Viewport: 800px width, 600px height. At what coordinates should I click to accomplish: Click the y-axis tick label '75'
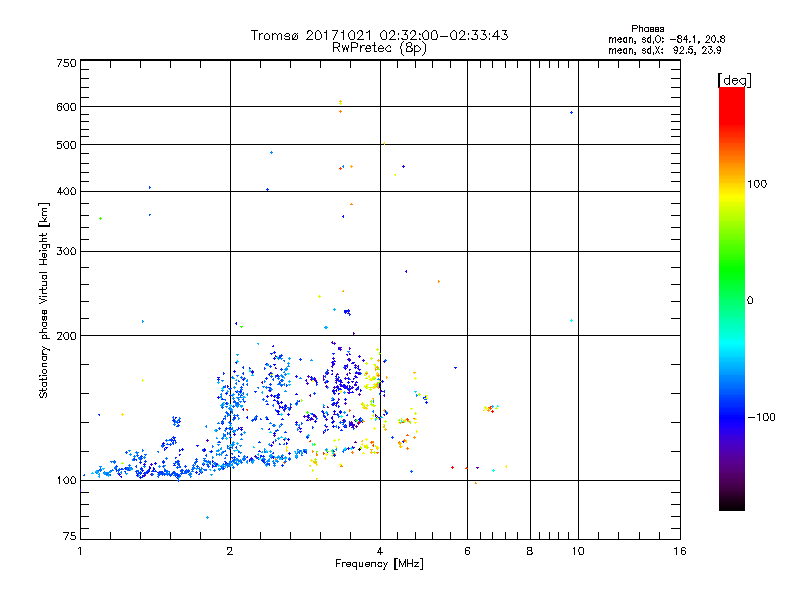[70, 536]
